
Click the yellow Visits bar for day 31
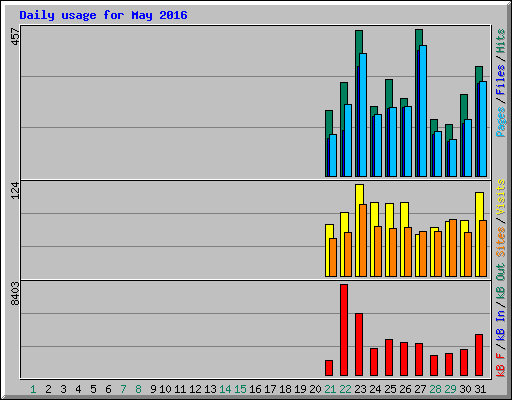479,206
